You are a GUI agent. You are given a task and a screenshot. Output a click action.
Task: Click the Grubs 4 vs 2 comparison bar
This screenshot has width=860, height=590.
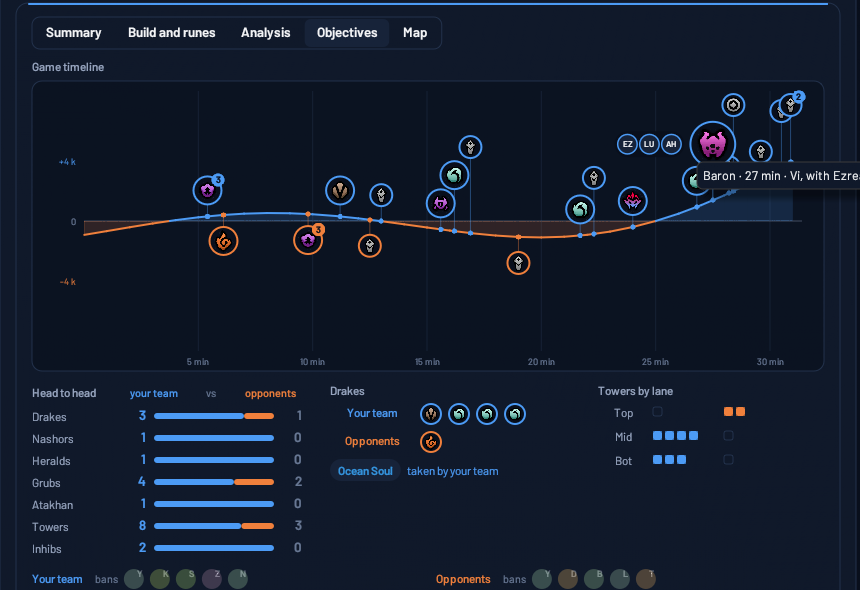214,482
